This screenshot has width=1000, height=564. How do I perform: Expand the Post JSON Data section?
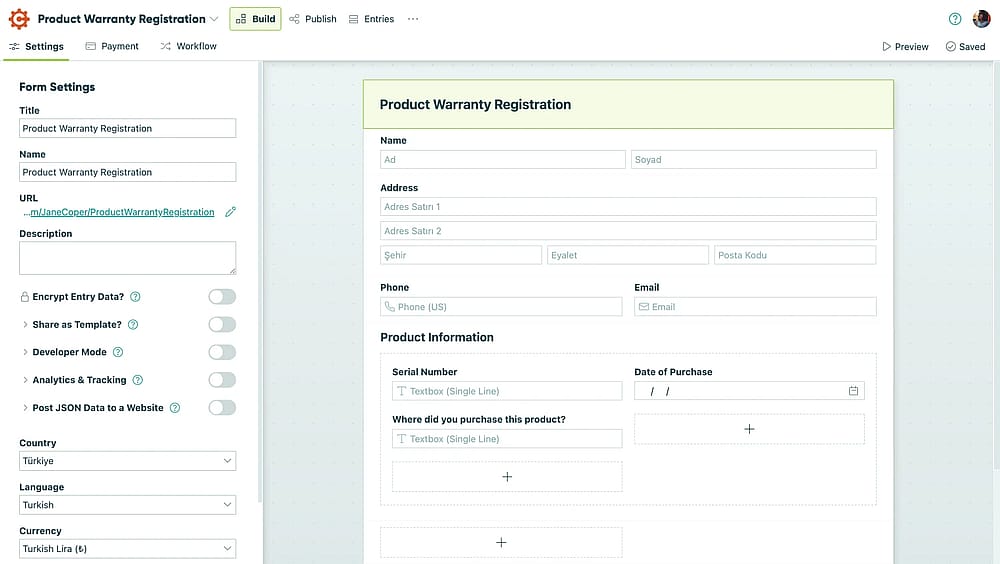(x=25, y=408)
